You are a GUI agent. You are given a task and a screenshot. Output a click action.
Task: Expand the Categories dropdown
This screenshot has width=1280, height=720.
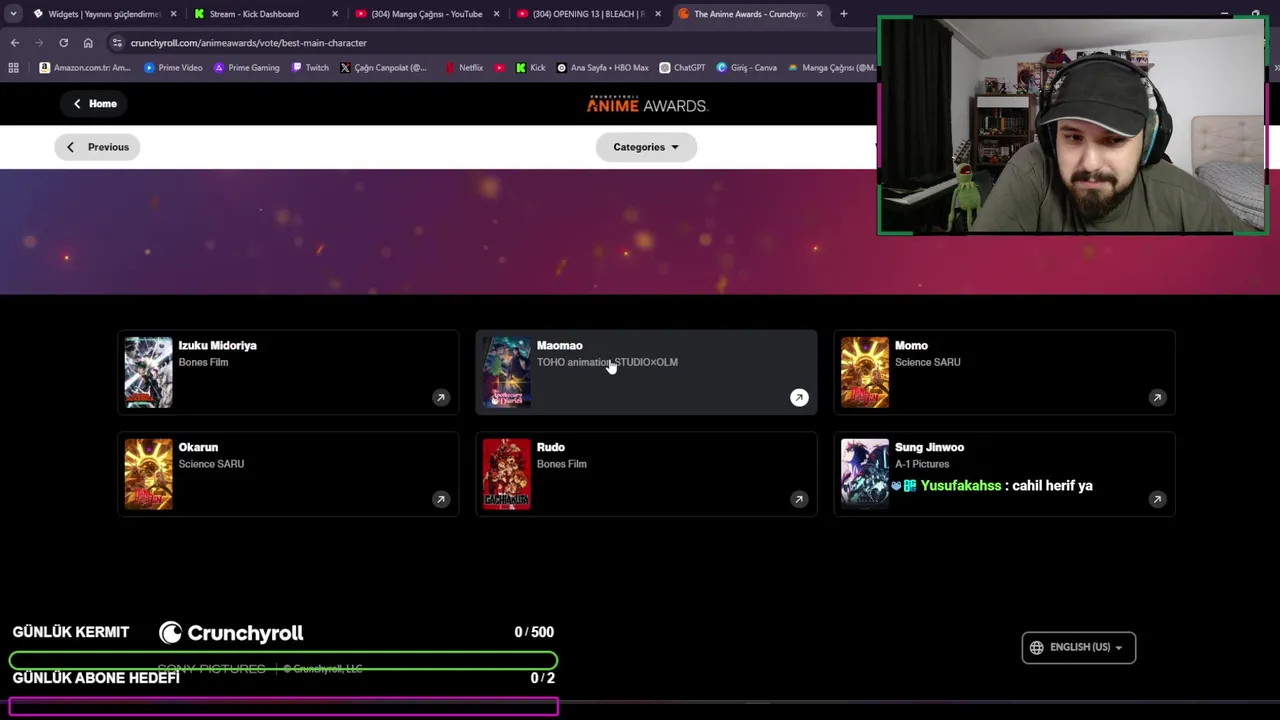pos(646,147)
